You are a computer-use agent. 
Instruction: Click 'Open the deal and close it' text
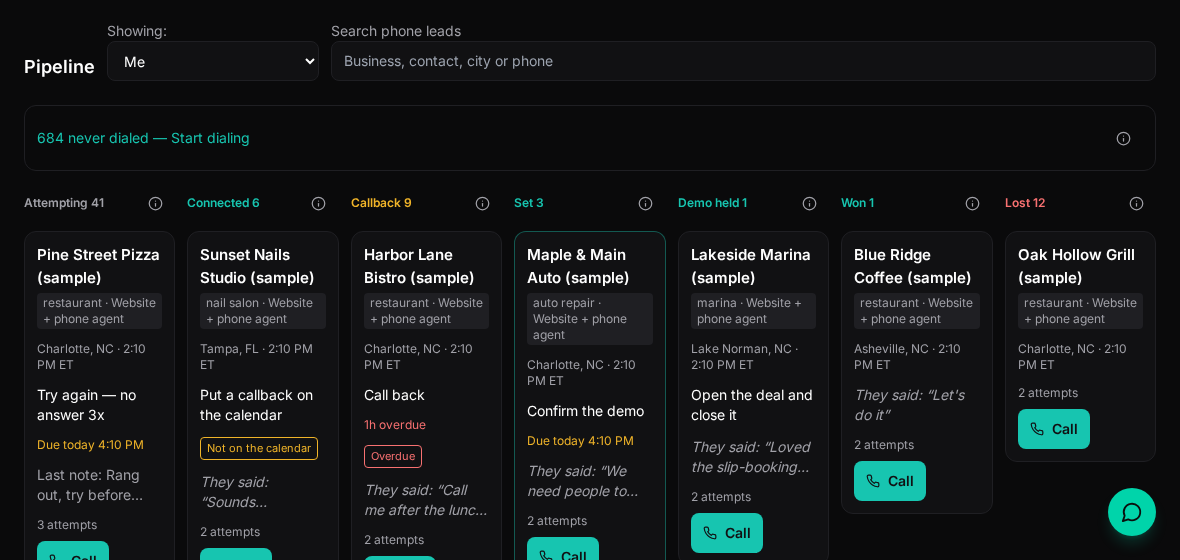point(752,405)
